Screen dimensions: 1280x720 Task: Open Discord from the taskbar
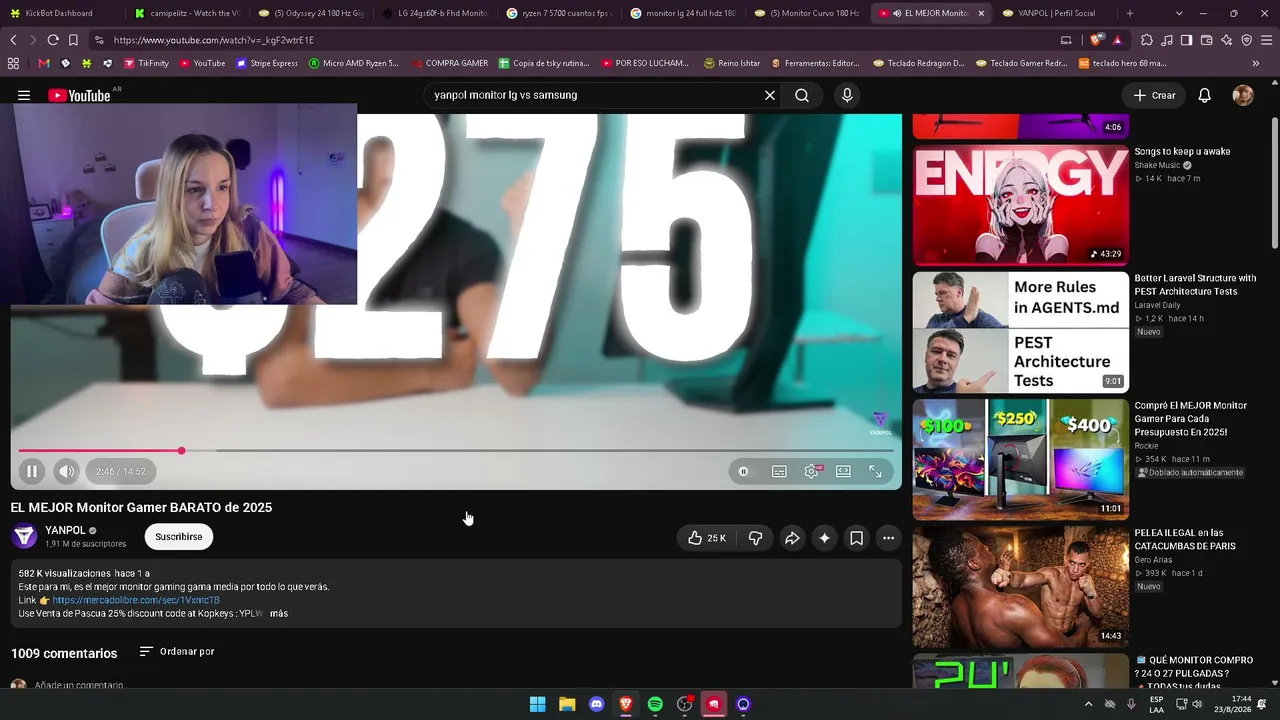597,704
